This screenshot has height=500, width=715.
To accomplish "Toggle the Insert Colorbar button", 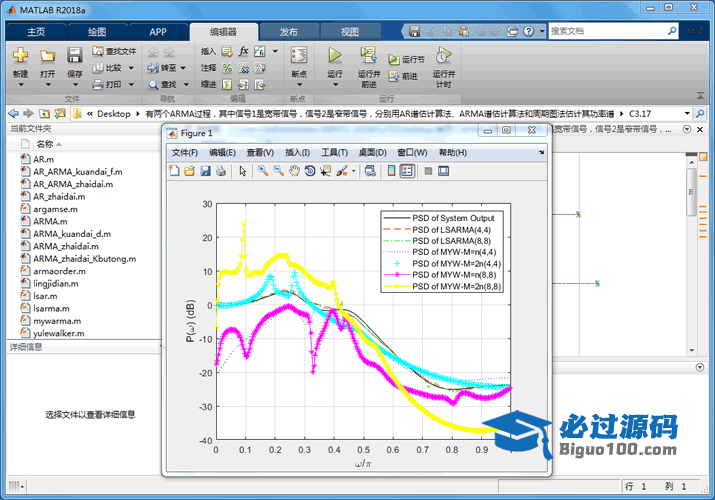I will pos(391,171).
